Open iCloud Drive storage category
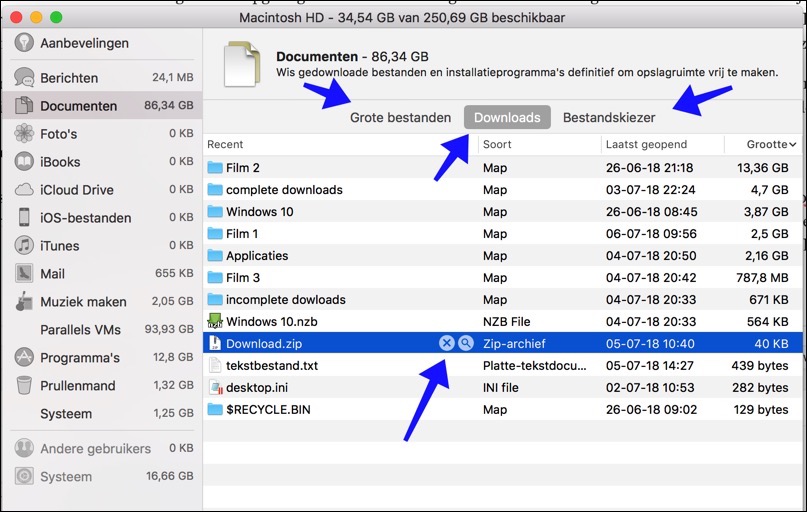Viewport: 807px width, 512px height. click(76, 190)
